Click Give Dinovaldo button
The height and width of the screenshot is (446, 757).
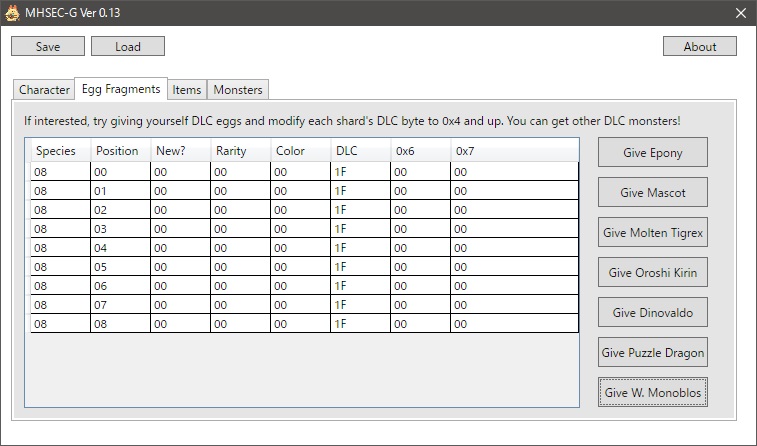click(x=653, y=313)
